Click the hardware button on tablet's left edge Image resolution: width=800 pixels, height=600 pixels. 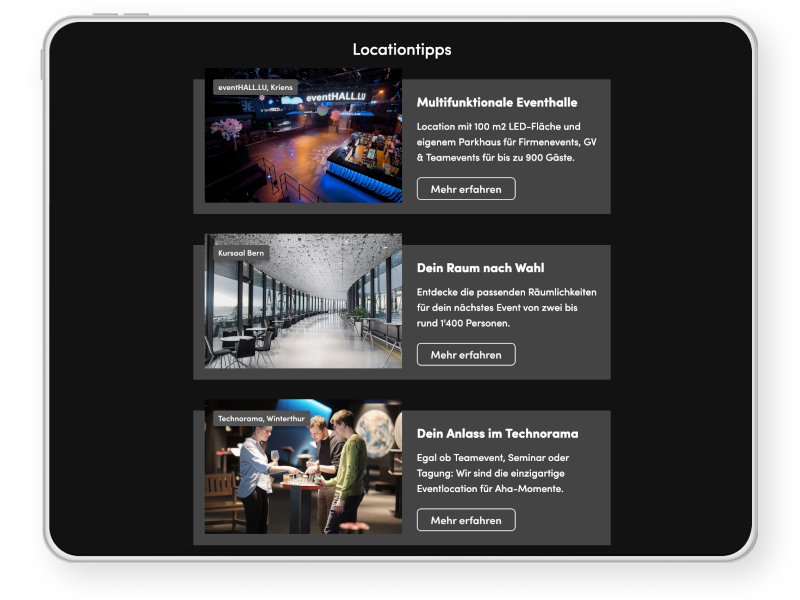[x=42, y=64]
